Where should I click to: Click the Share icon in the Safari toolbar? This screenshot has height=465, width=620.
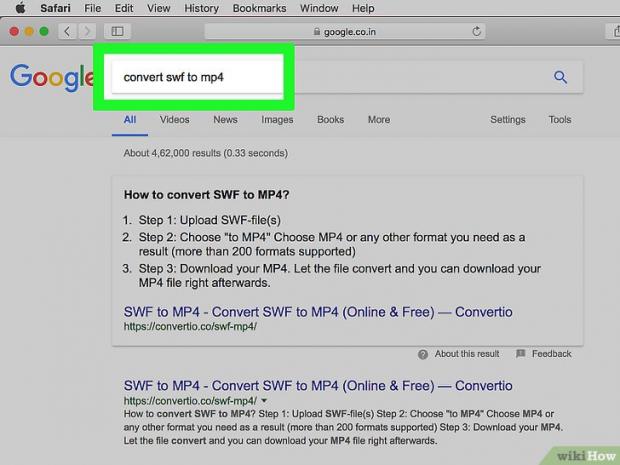pos(612,32)
